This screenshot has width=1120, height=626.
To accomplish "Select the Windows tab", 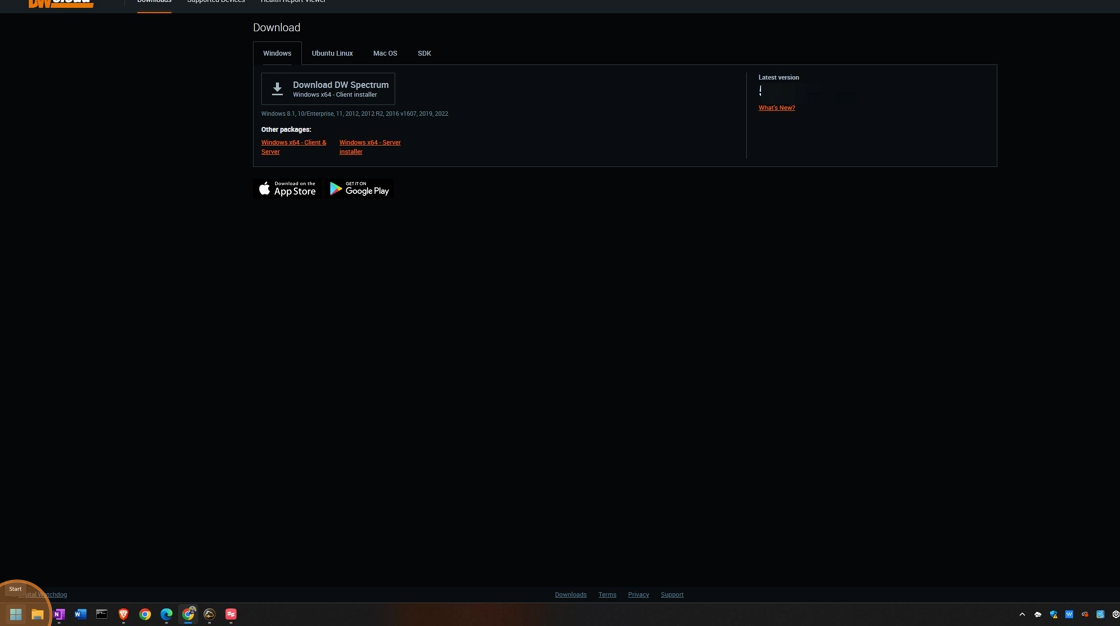I will click(277, 53).
